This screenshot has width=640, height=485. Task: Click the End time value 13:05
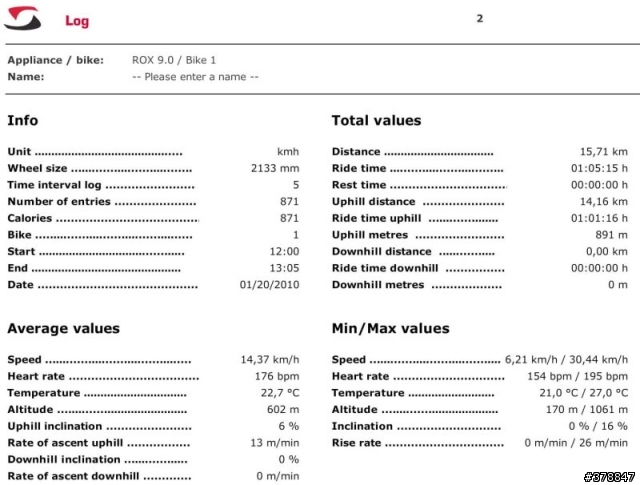click(x=284, y=268)
